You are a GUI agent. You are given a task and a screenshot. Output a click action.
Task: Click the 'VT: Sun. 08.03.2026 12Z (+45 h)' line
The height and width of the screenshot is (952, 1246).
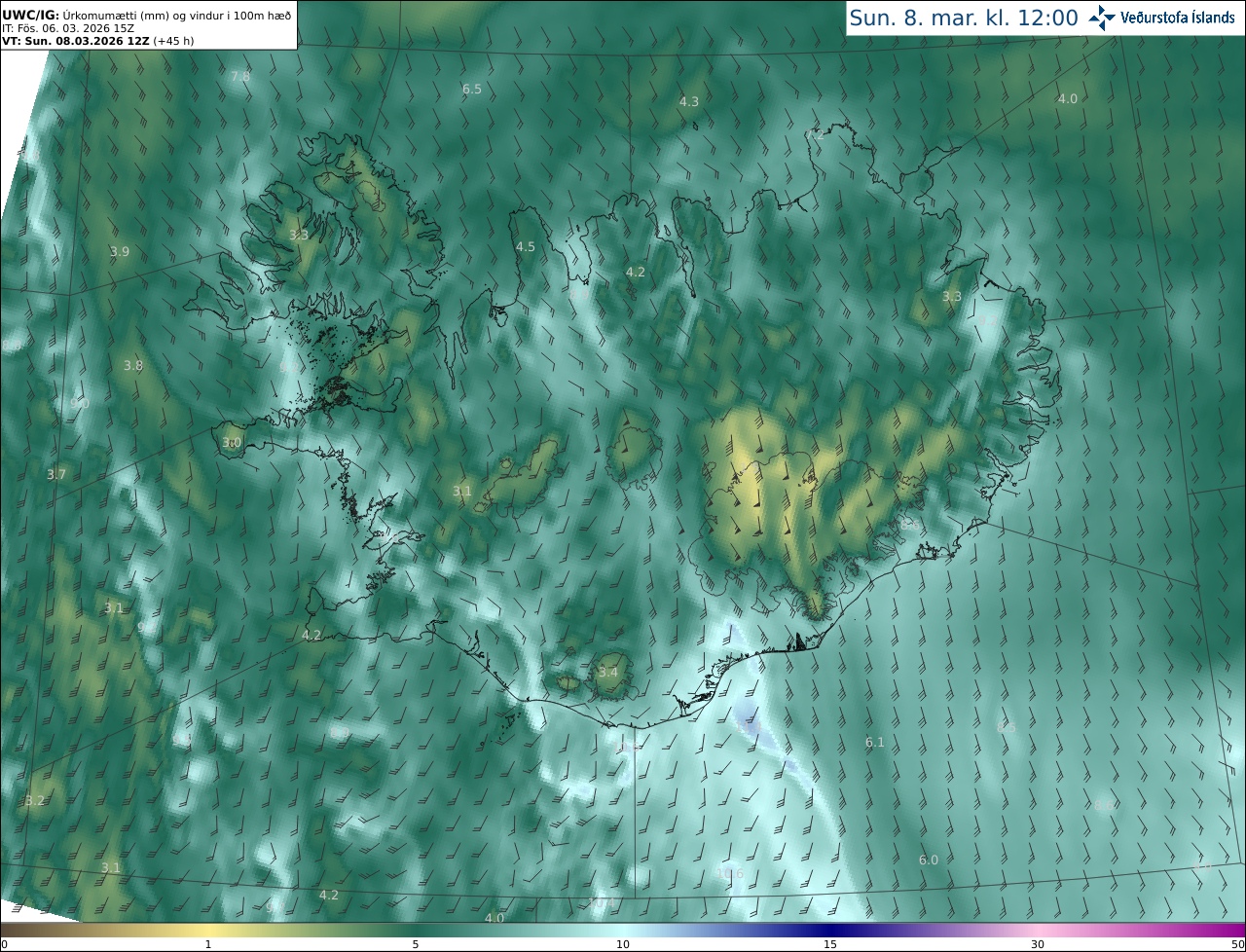tap(98, 41)
